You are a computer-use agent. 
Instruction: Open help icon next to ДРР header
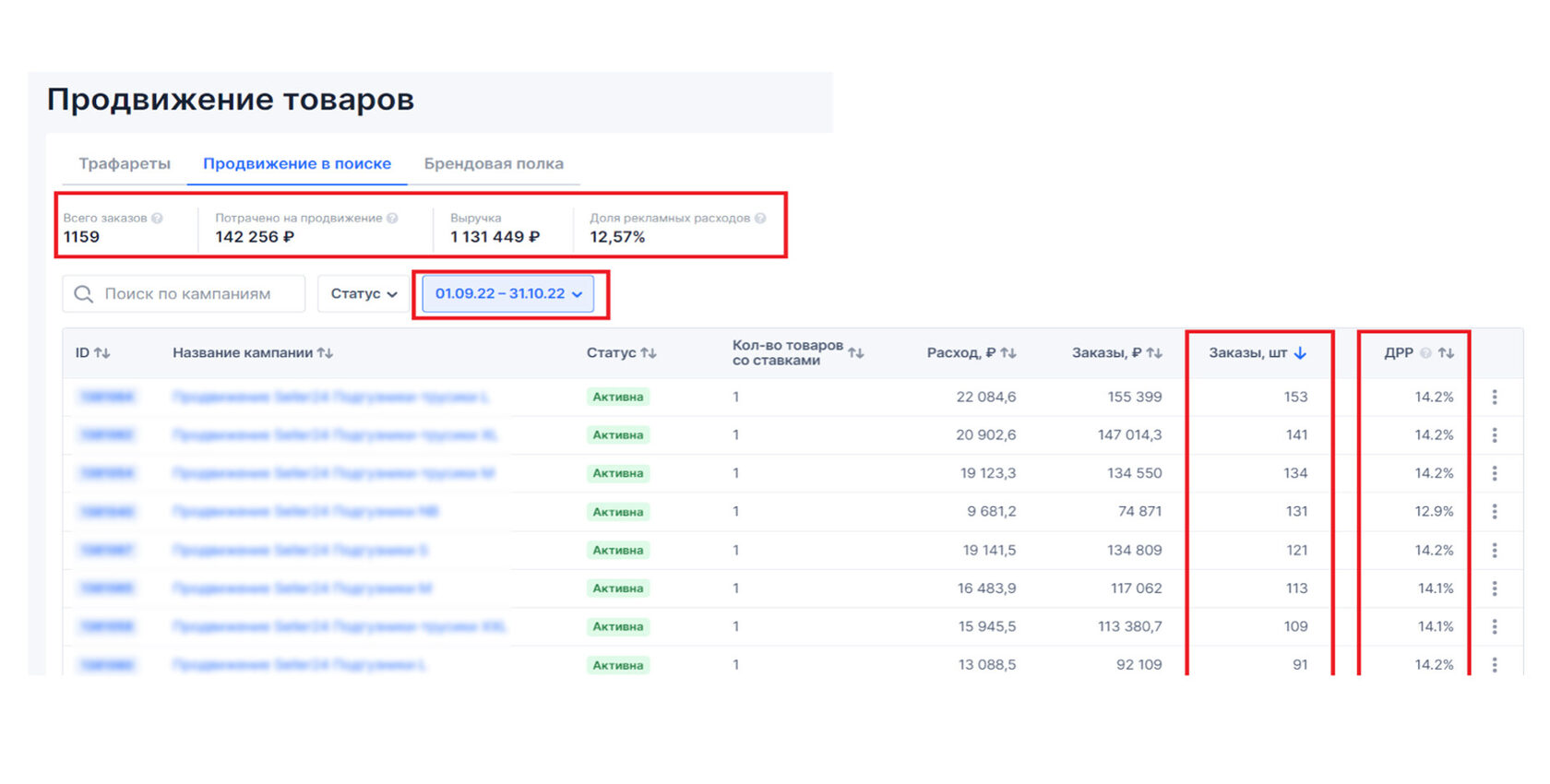coord(1425,353)
